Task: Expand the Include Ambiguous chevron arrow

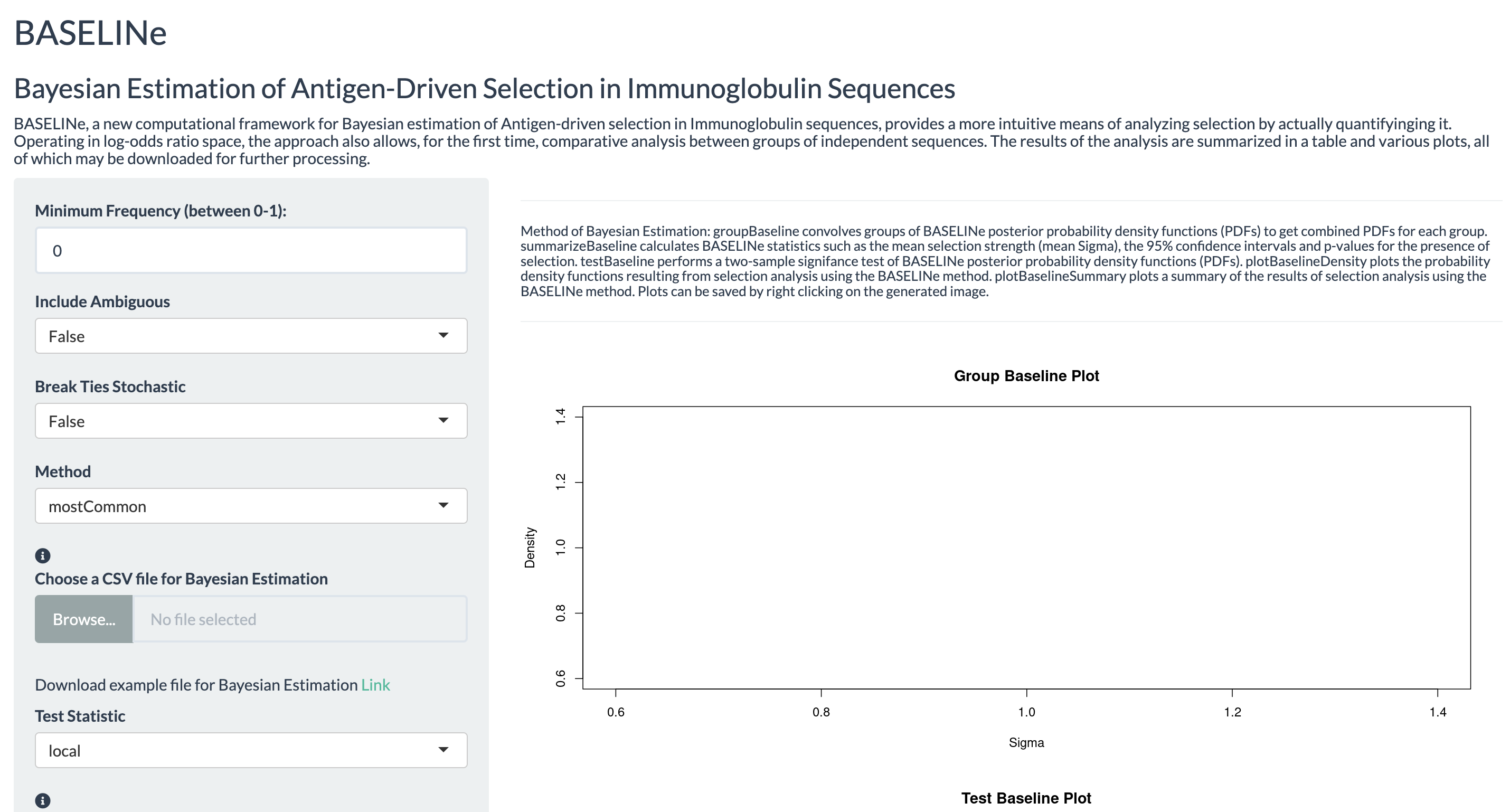Action: point(443,335)
